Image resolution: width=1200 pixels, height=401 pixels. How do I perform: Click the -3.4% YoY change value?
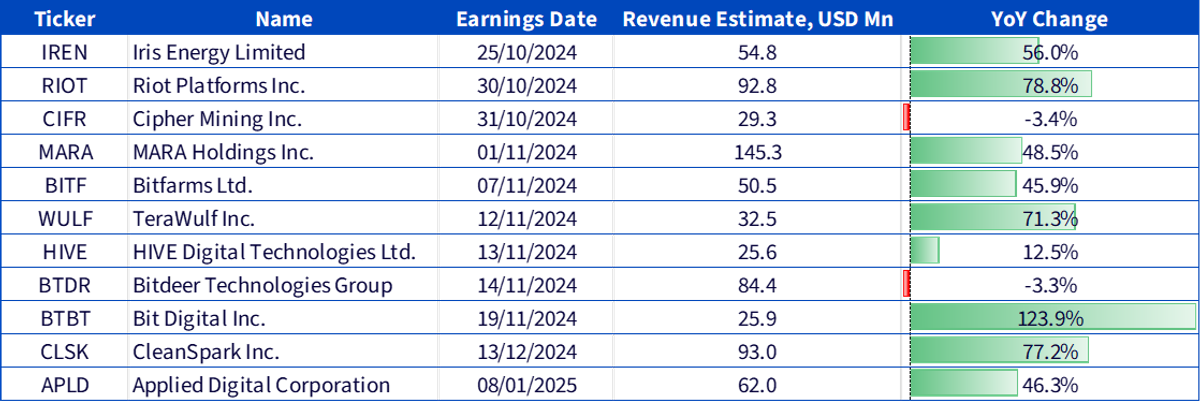coord(1049,119)
